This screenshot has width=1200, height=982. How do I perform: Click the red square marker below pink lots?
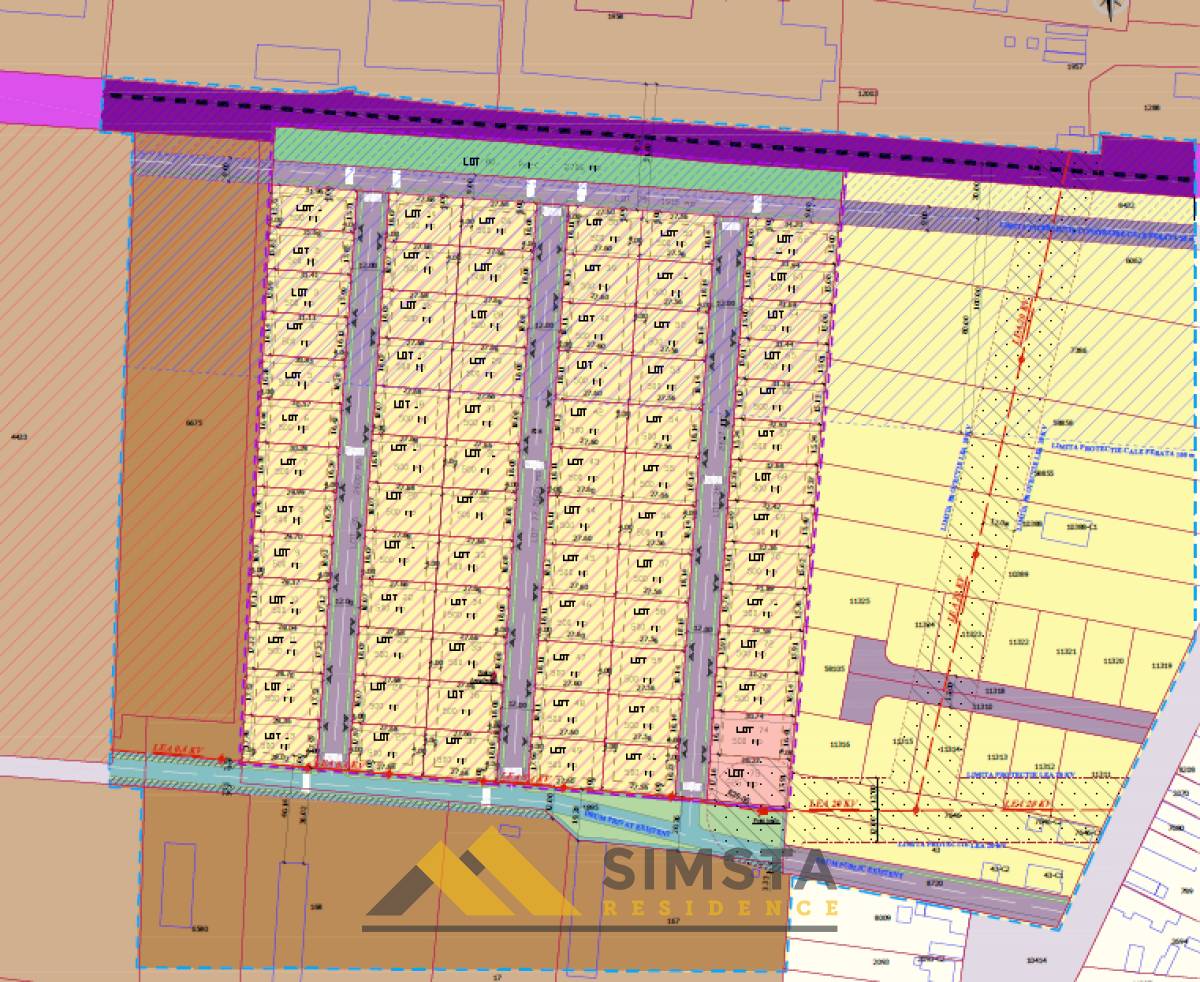764,809
